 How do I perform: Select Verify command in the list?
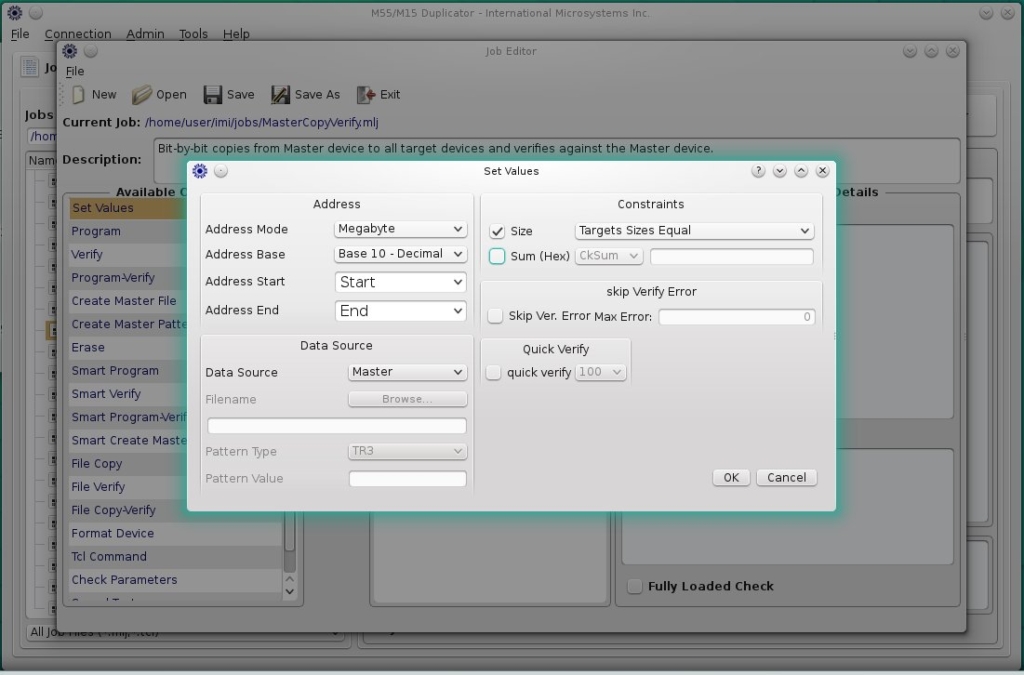[129, 255]
